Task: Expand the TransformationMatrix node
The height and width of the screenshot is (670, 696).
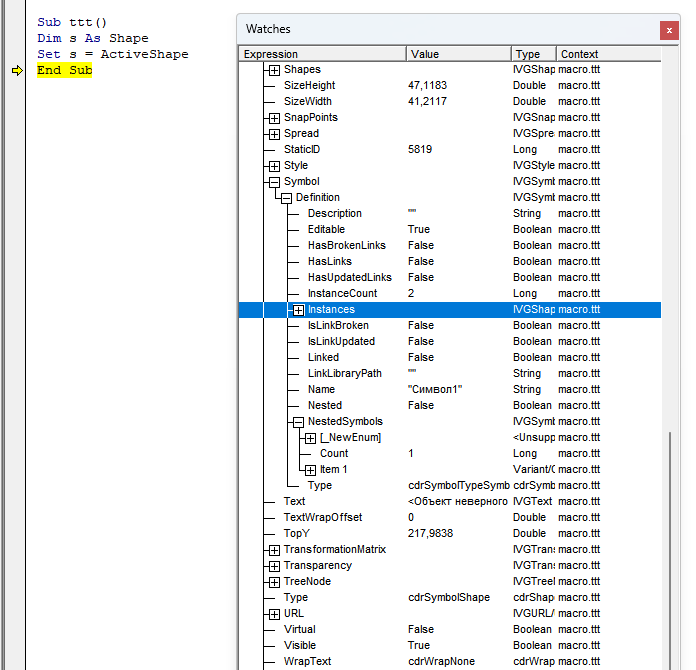Action: click(274, 550)
